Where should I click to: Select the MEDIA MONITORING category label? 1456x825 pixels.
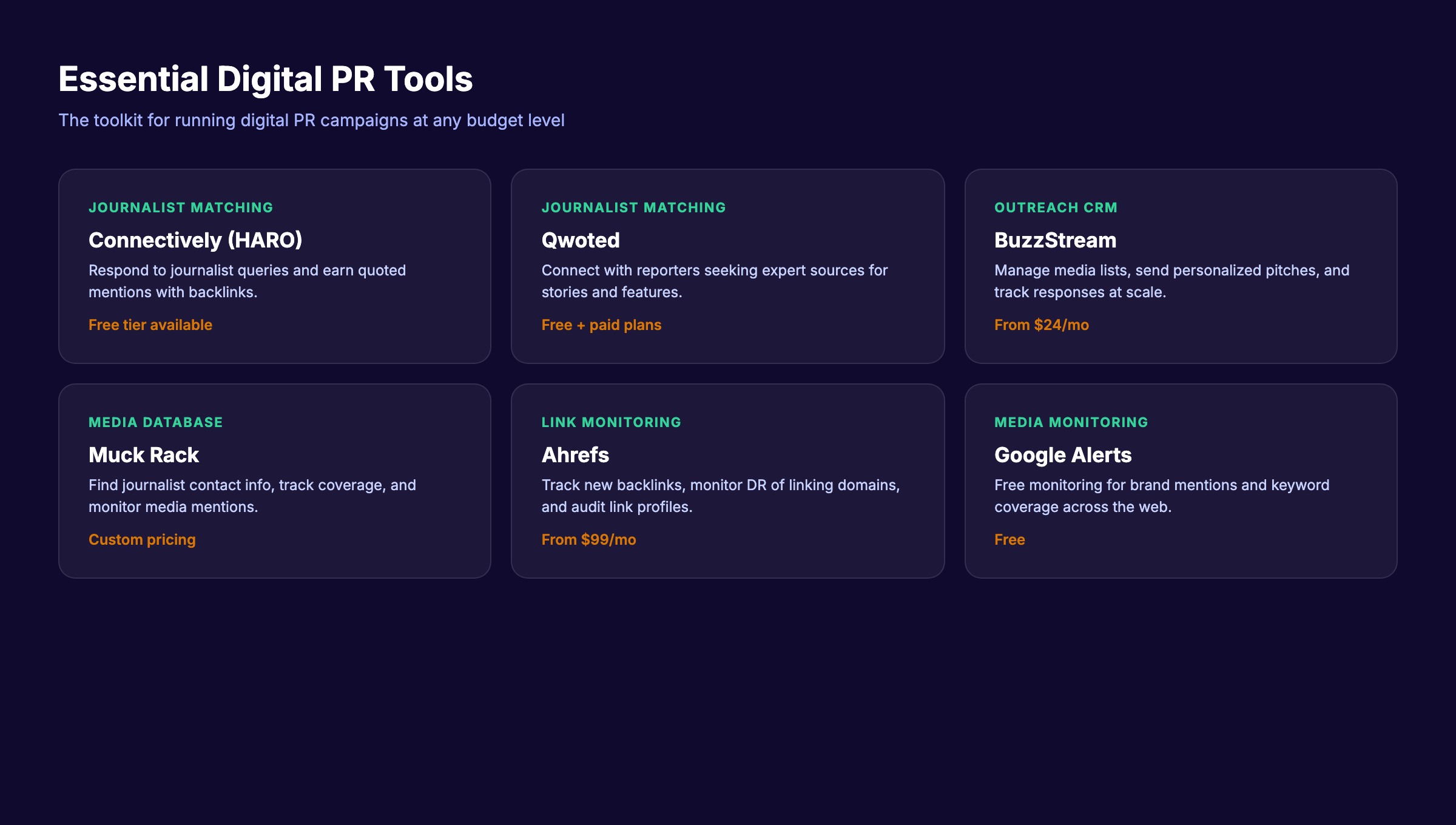click(x=1071, y=422)
